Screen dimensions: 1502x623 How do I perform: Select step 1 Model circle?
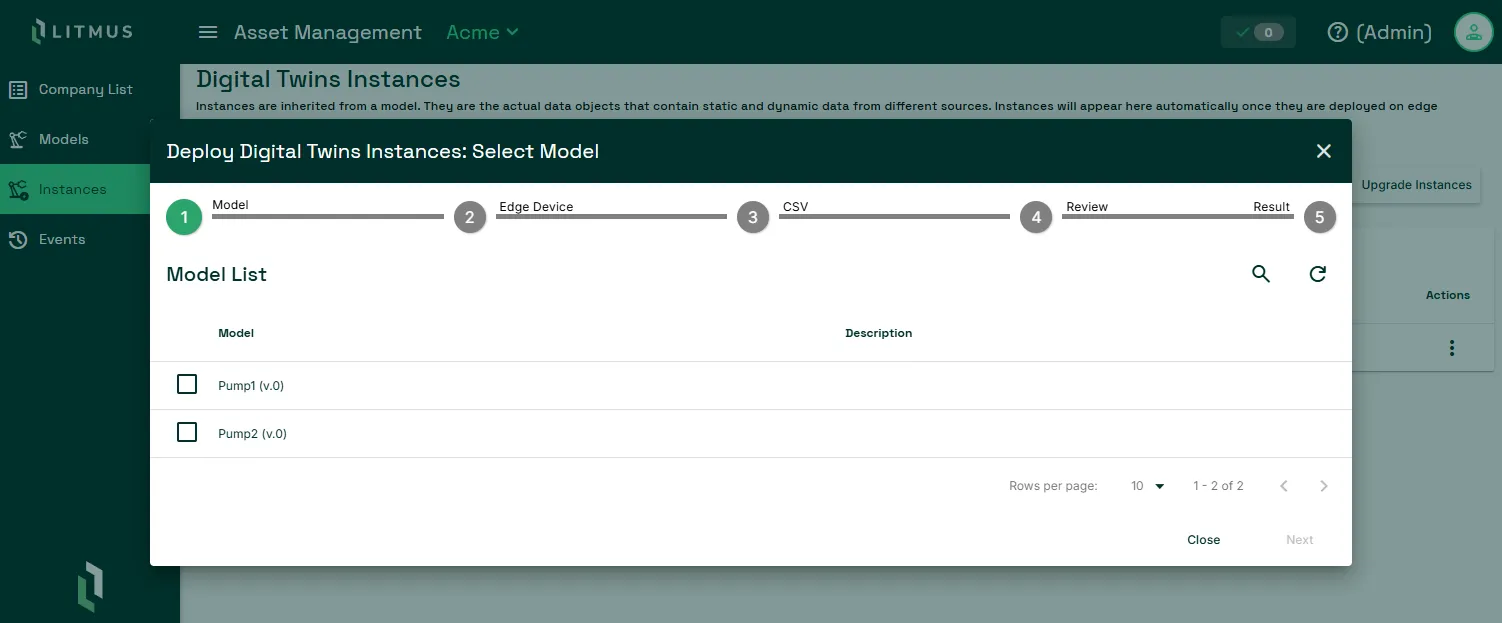[184, 217]
